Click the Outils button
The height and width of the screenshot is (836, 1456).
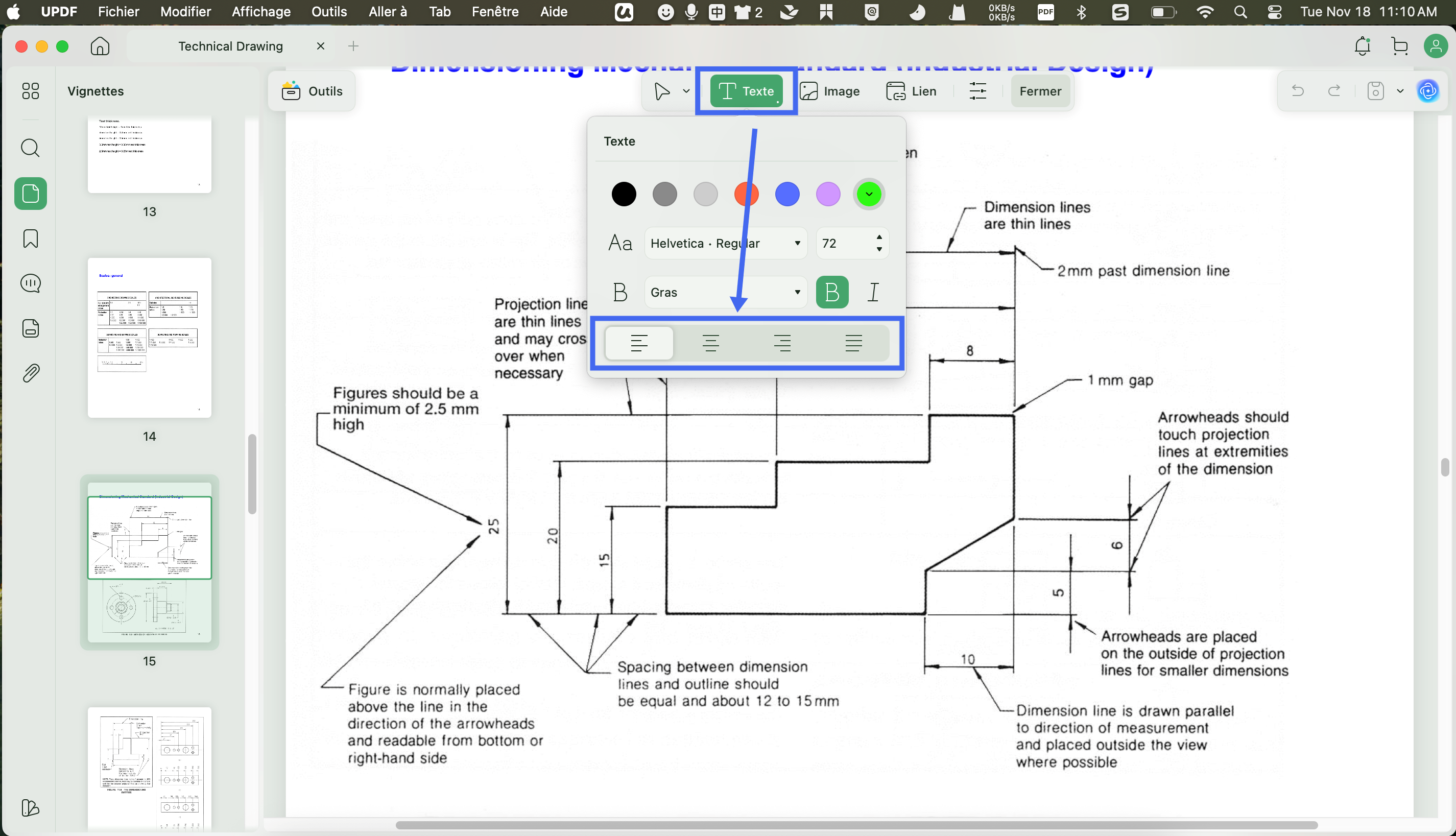[x=312, y=91]
